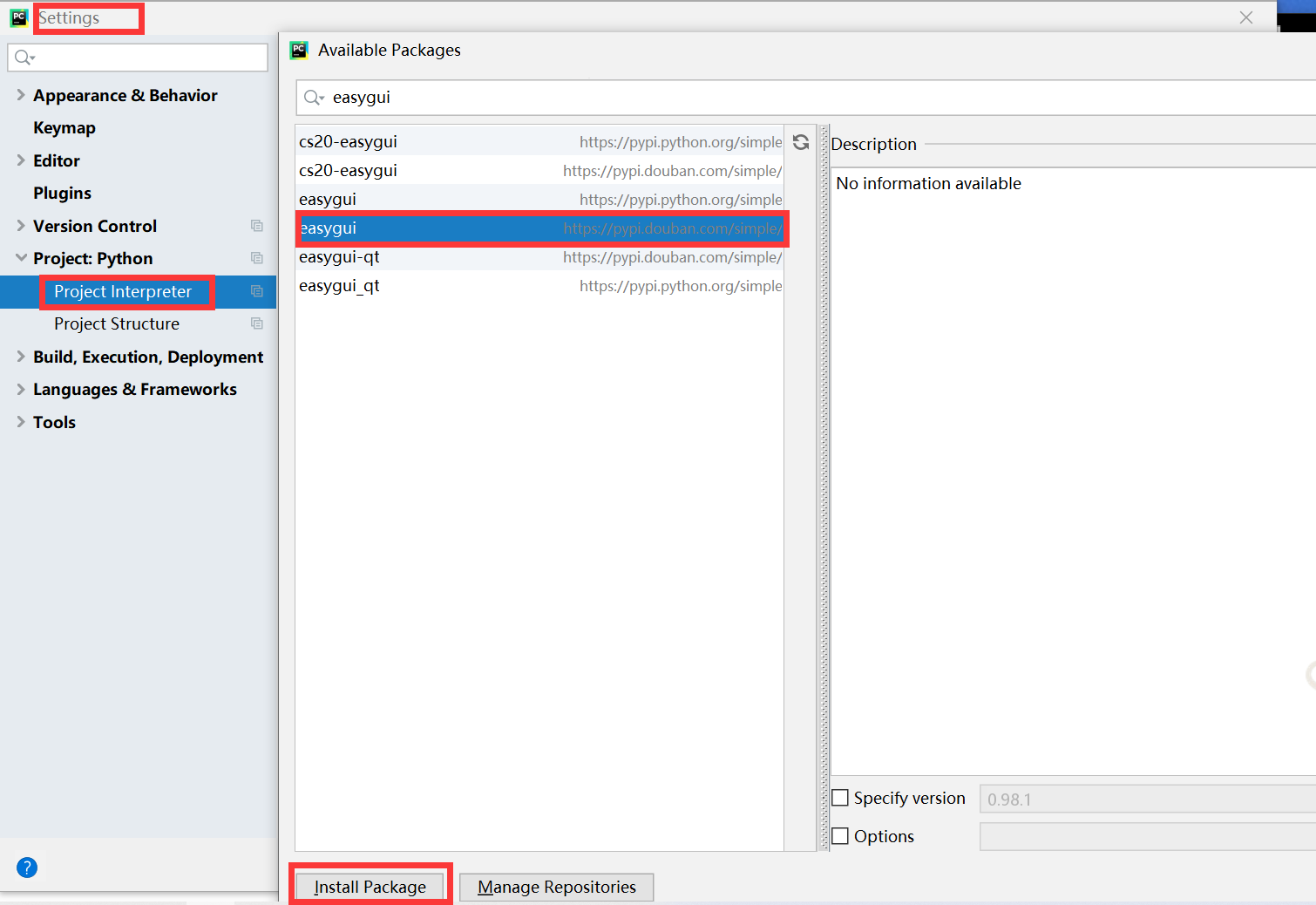
Task: Click the copy settings icon beside Project Structure
Action: coord(256,323)
